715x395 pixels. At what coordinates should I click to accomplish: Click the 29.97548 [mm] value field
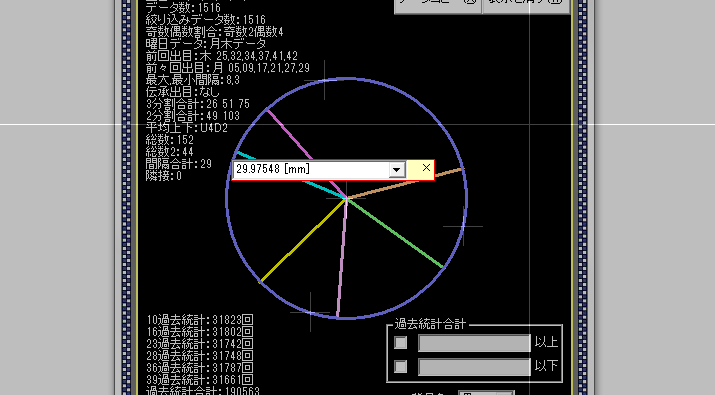tap(311, 170)
